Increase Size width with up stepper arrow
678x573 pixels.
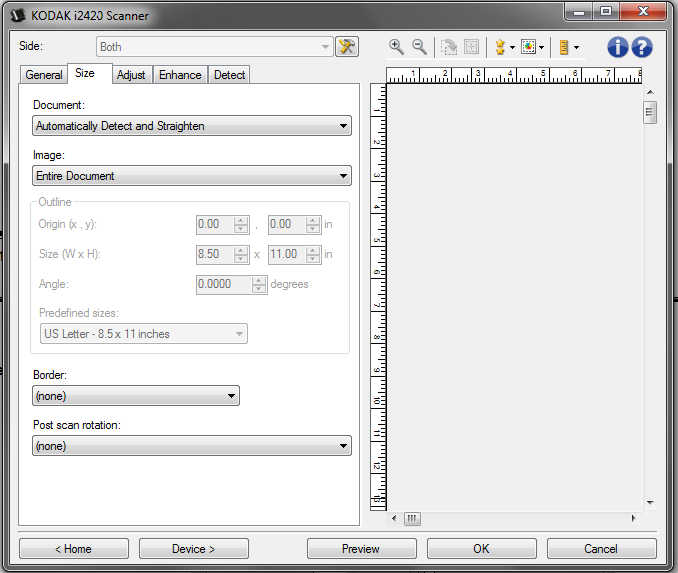(x=241, y=250)
